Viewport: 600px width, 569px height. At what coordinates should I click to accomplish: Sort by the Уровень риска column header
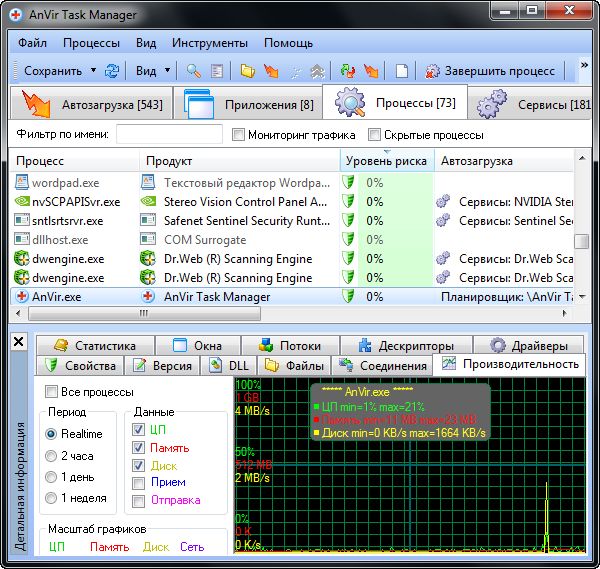pos(386,161)
